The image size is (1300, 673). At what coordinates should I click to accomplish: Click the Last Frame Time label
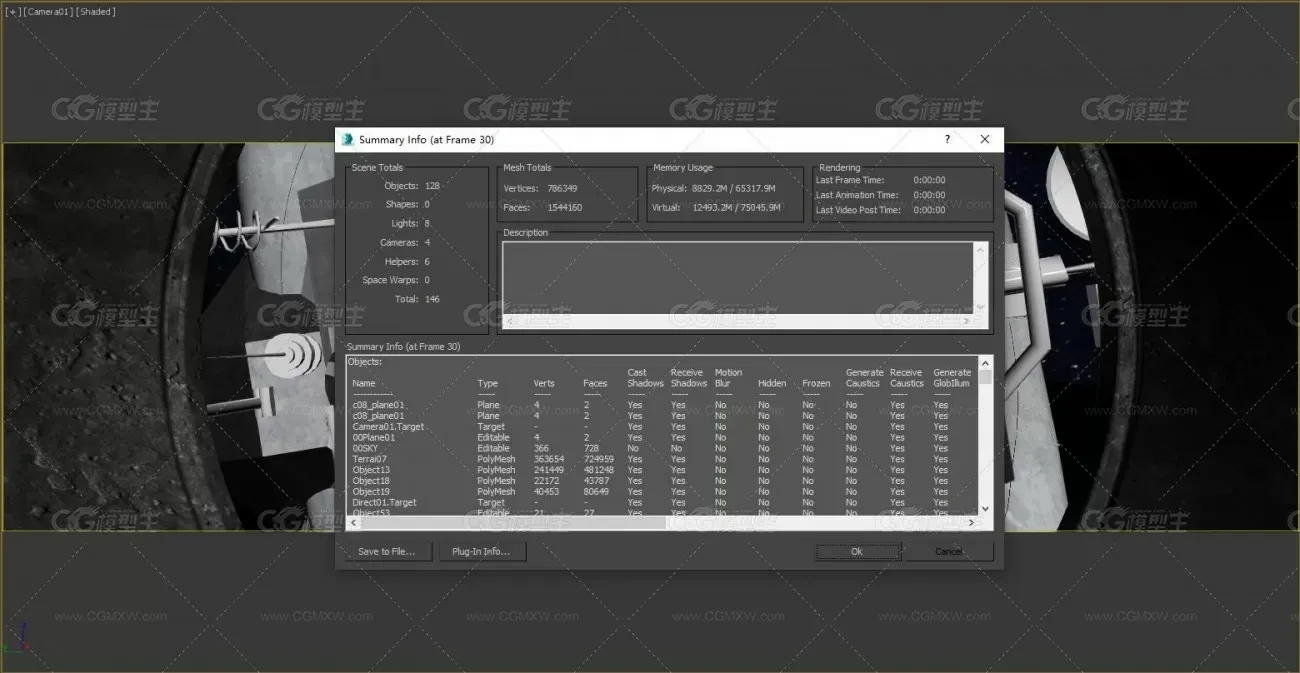(x=852, y=180)
